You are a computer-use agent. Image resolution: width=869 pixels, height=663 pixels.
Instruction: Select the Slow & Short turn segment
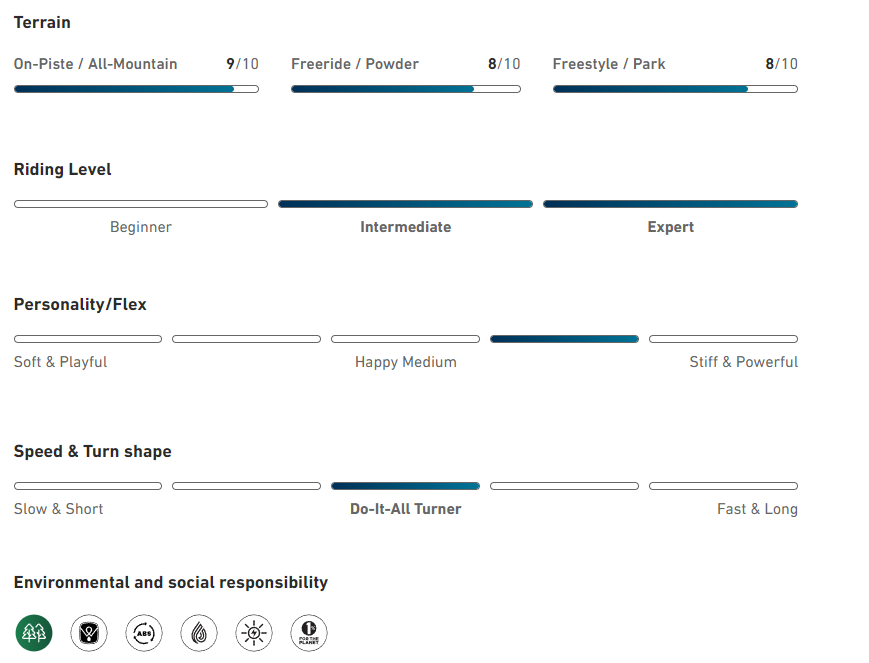[x=88, y=486]
